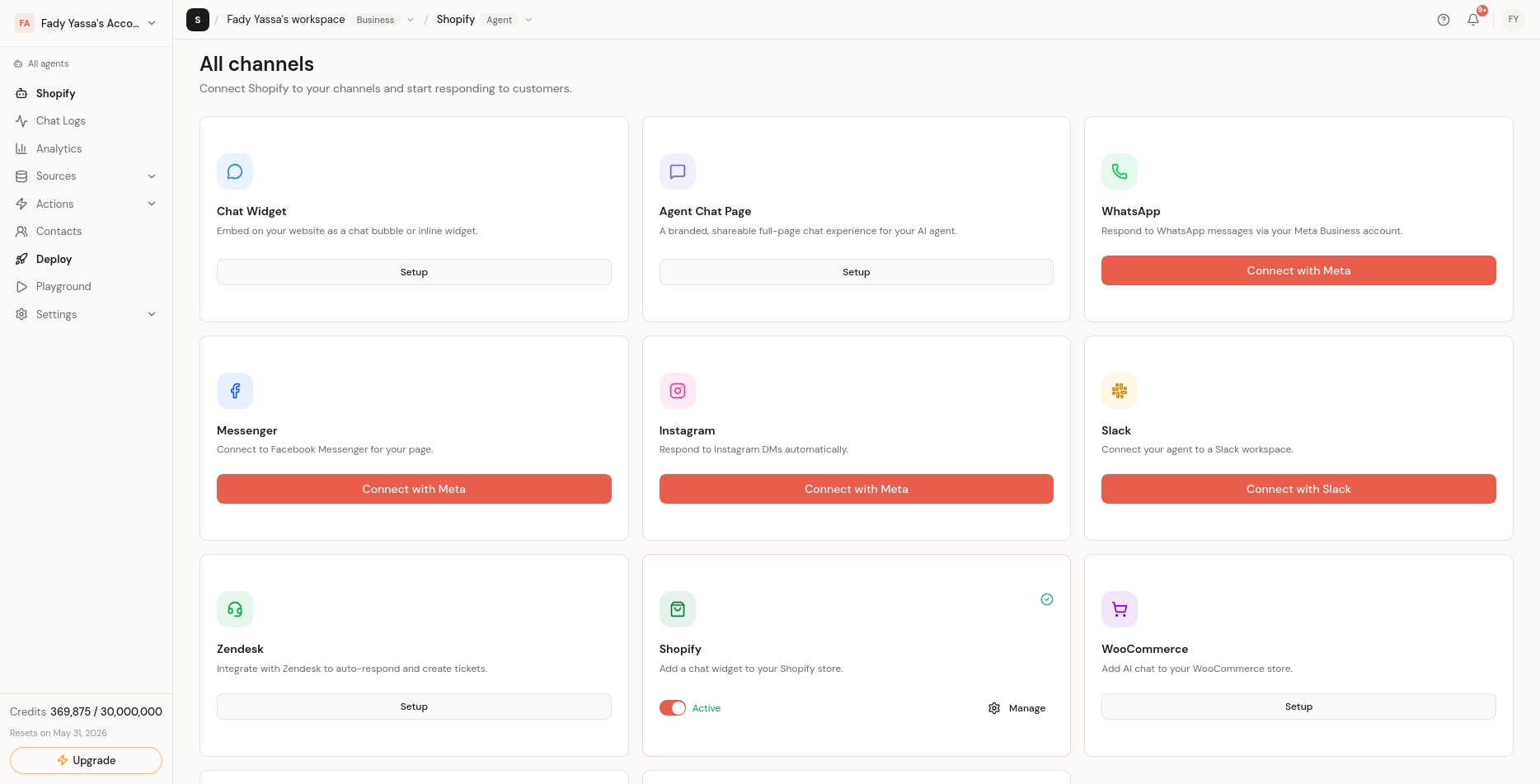Click the Analytics bar chart icon
The height and width of the screenshot is (784, 1540).
click(x=21, y=148)
